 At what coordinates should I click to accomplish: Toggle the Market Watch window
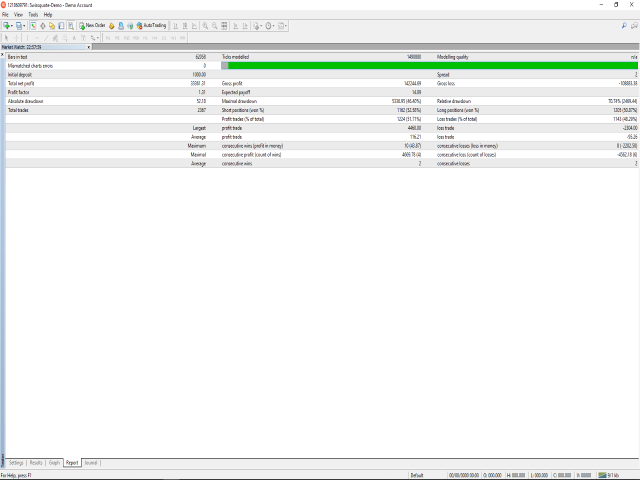(33, 26)
